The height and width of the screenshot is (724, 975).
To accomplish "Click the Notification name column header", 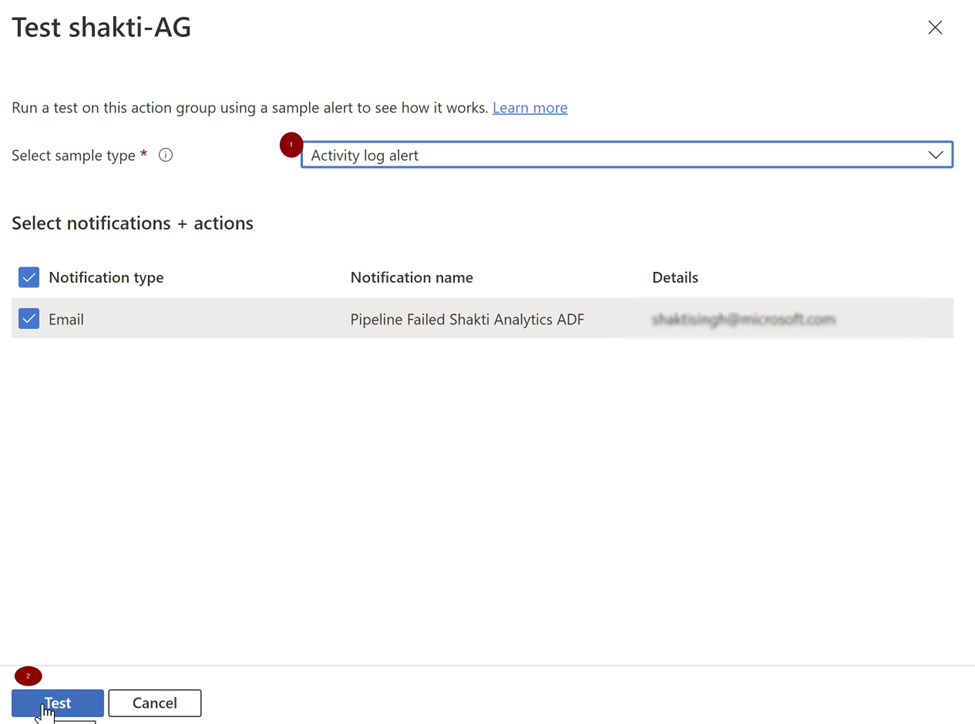I will (x=412, y=277).
